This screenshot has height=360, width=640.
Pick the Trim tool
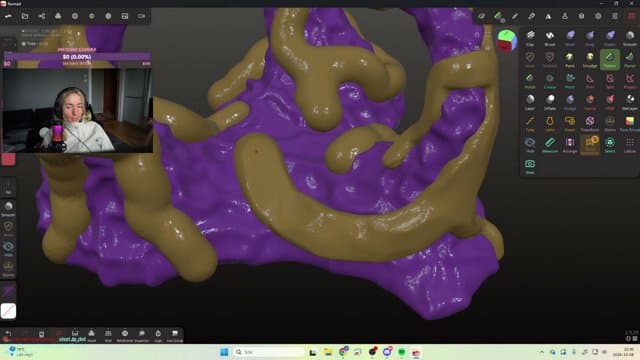590,80
